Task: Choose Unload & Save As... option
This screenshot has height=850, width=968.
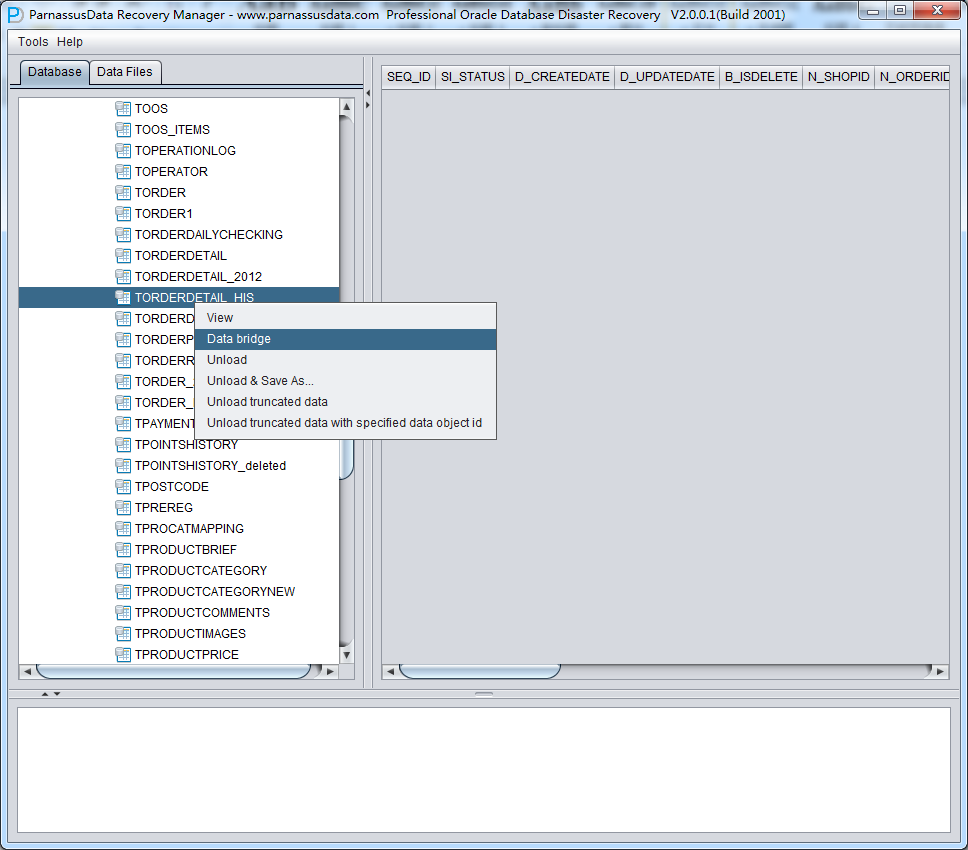Action: pyautogui.click(x=260, y=381)
